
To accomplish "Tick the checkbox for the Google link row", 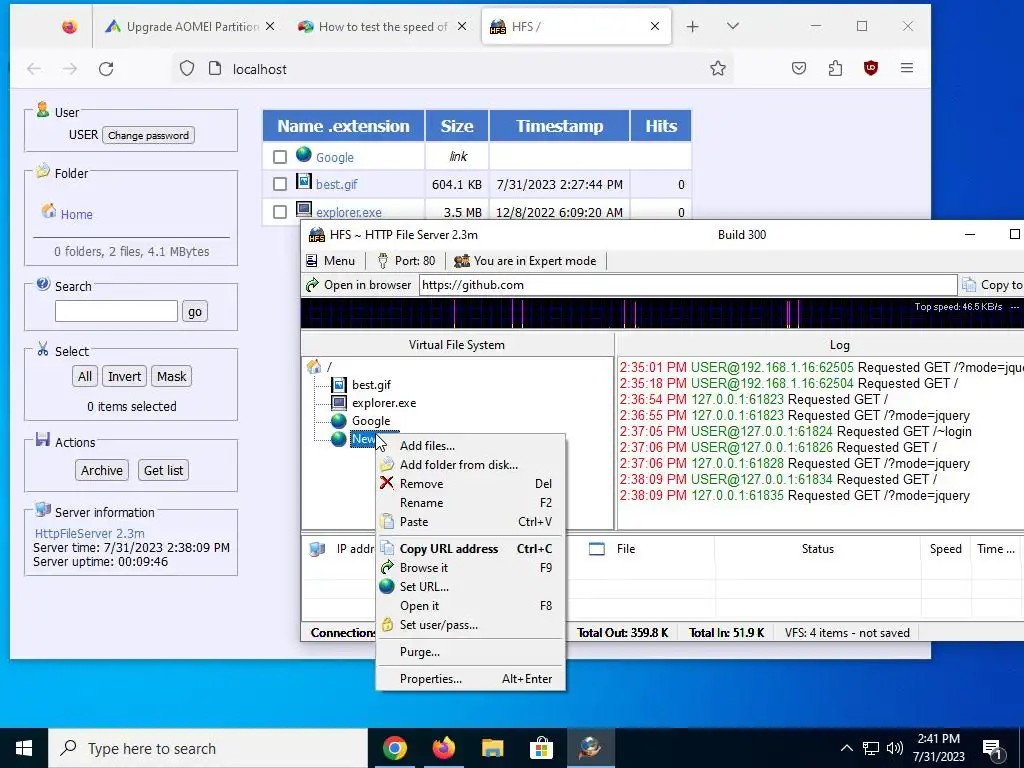I will (280, 157).
